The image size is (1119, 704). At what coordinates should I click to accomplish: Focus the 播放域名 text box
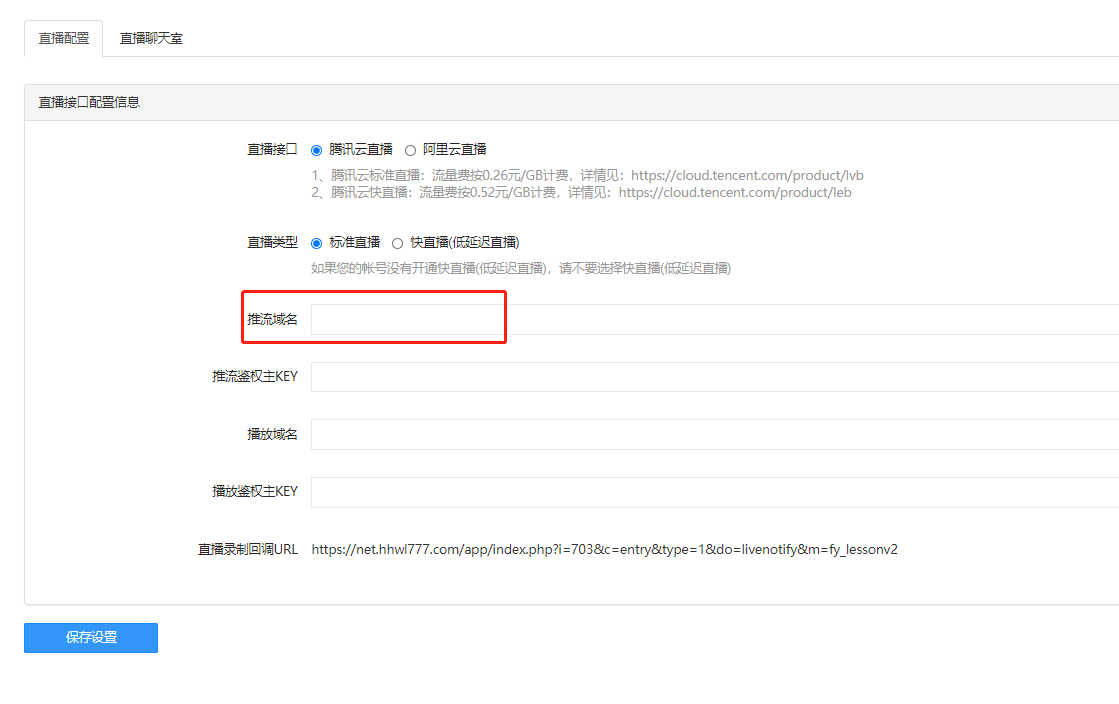click(x=714, y=434)
